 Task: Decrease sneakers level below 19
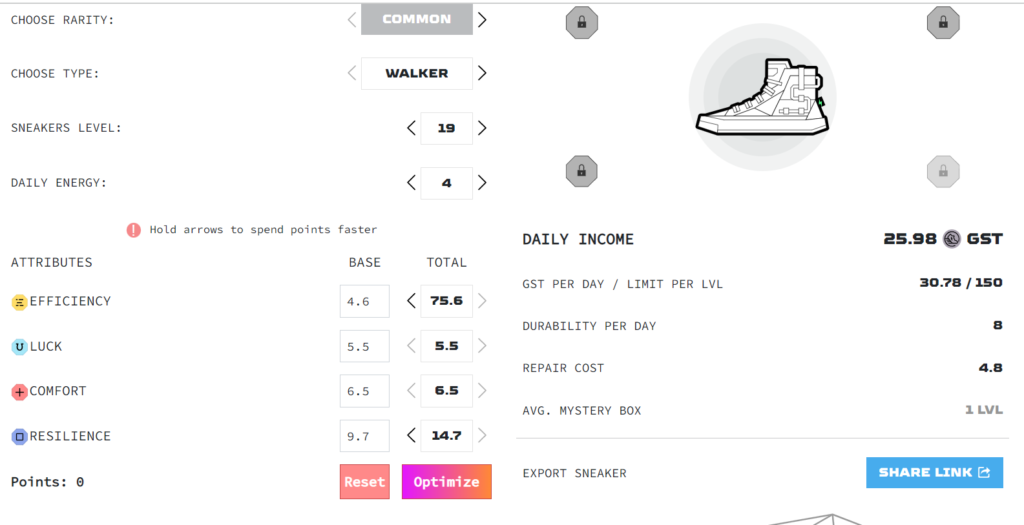coord(411,128)
